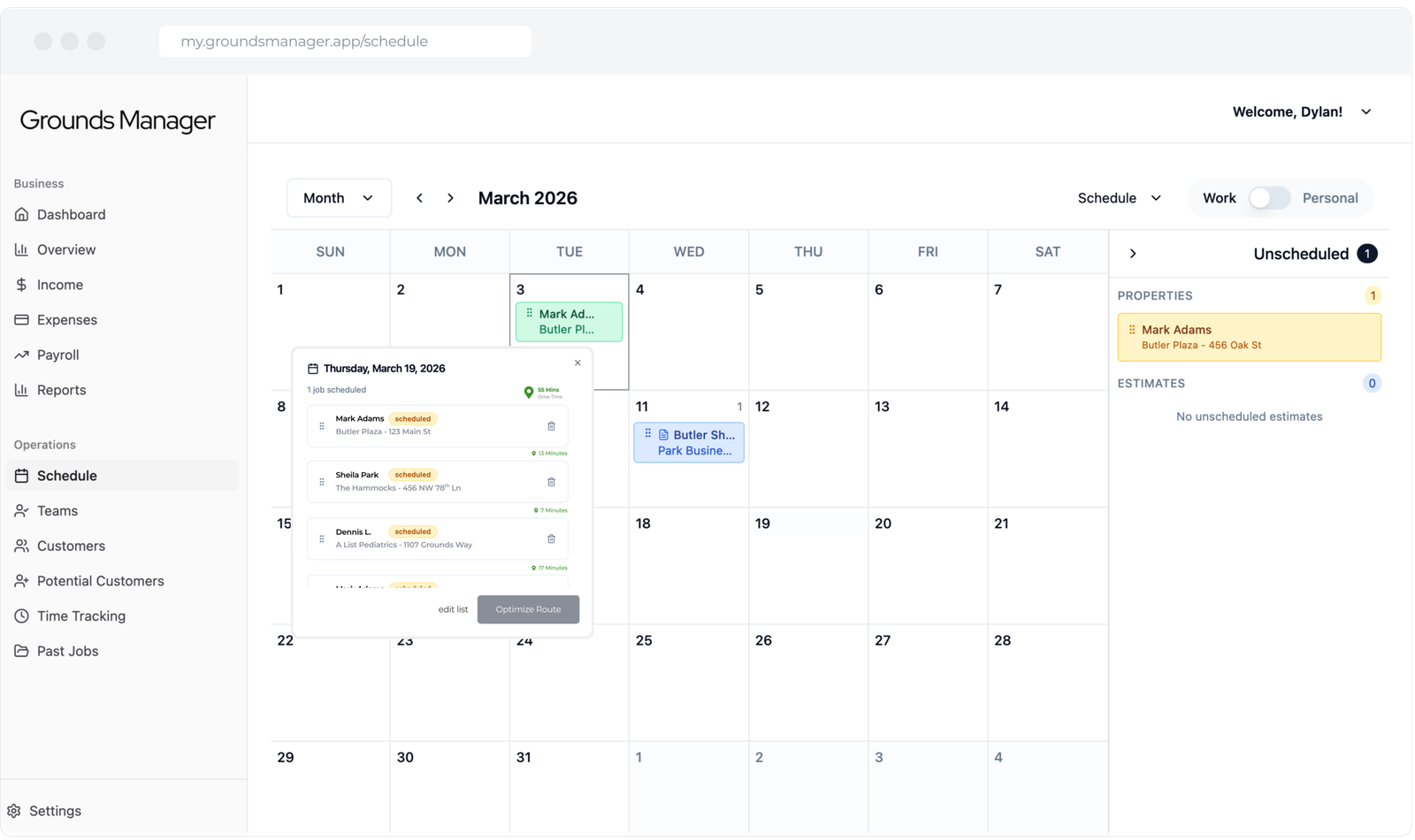This screenshot has width=1415, height=840.
Task: Open Past Jobs in the sidebar
Action: tap(67, 651)
